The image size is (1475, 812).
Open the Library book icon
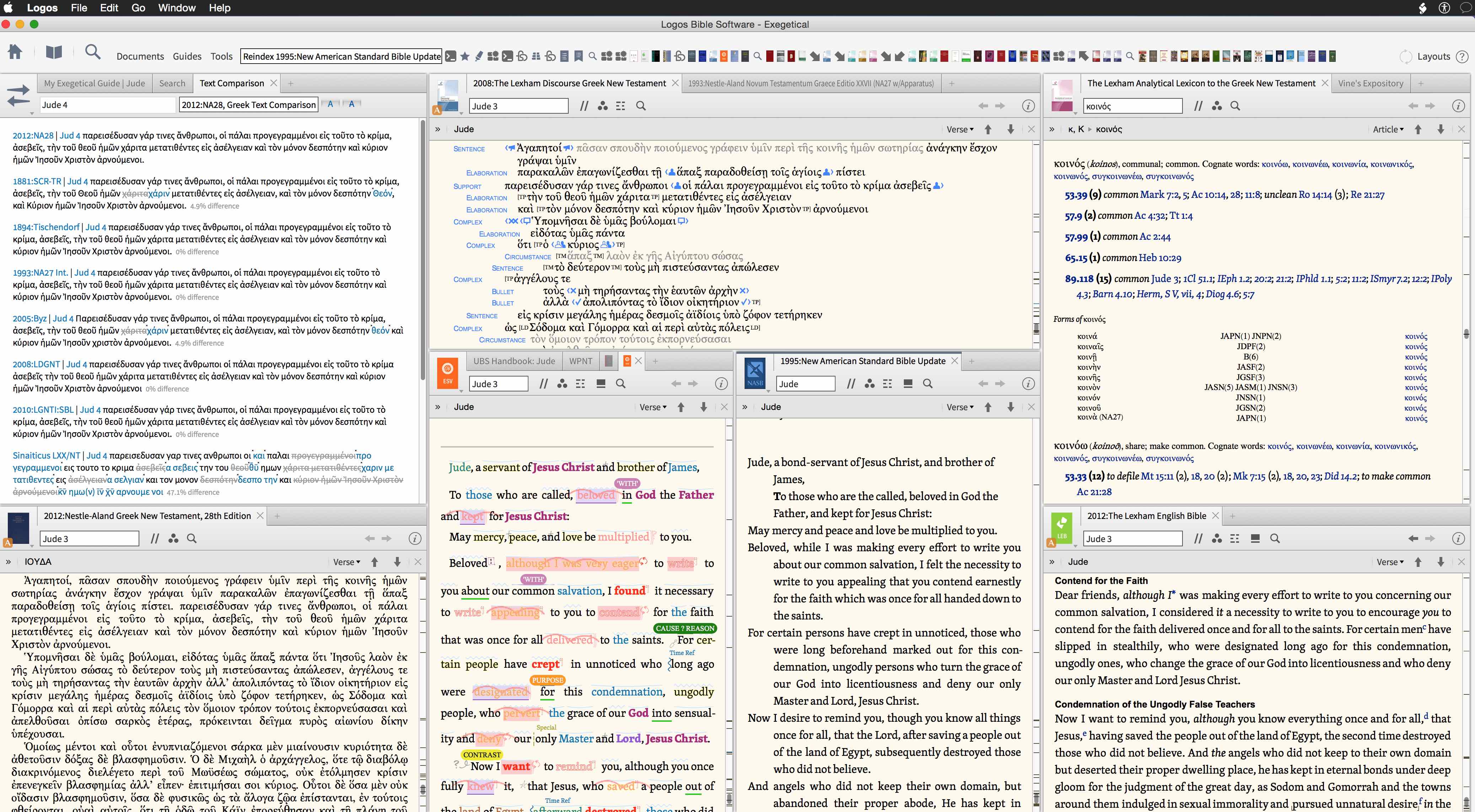(54, 53)
